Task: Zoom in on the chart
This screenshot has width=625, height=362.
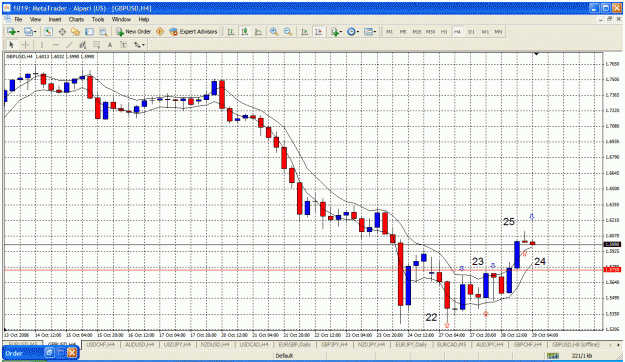Action: click(x=274, y=31)
